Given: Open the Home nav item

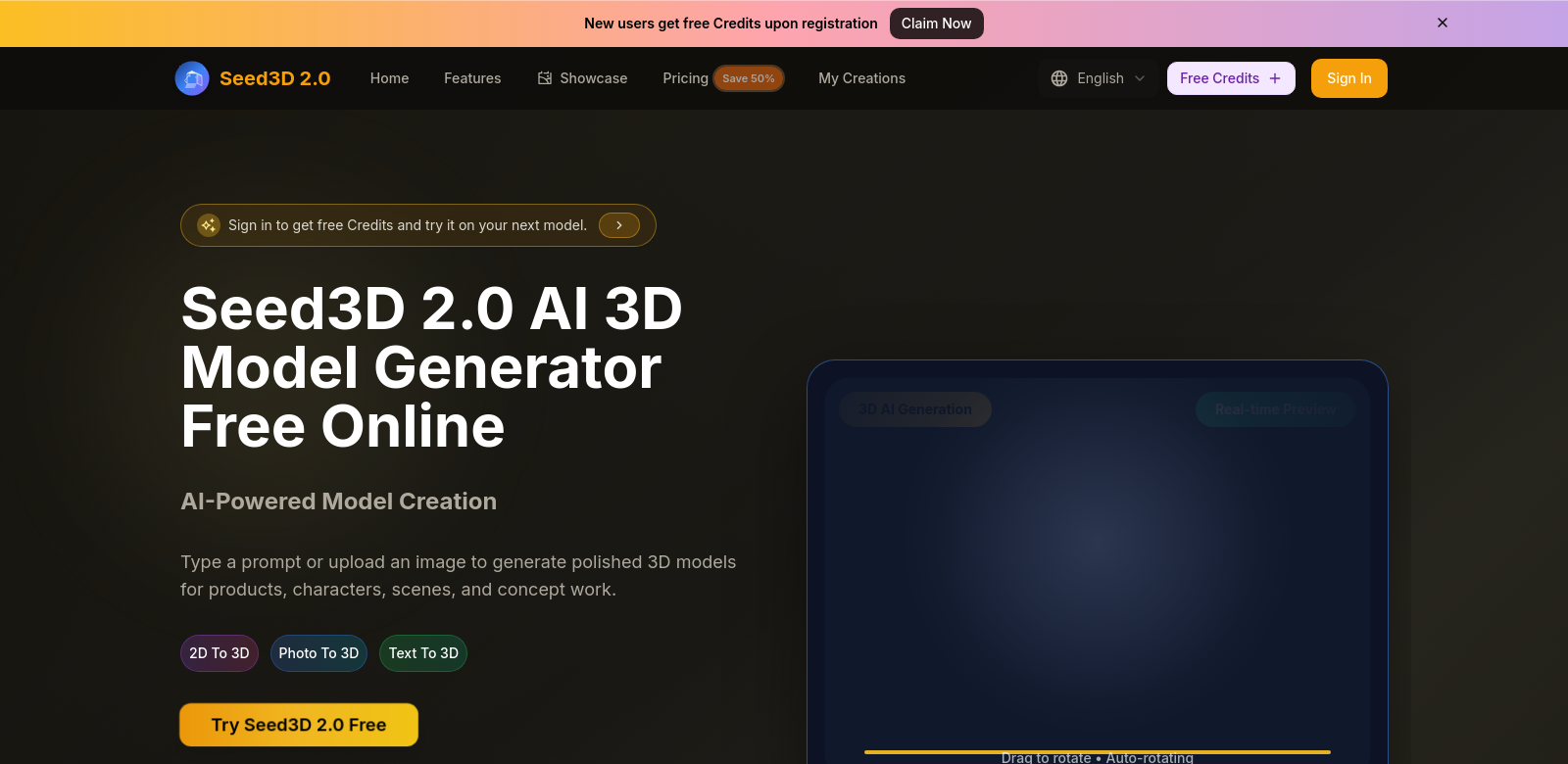Looking at the screenshot, I should [x=389, y=78].
